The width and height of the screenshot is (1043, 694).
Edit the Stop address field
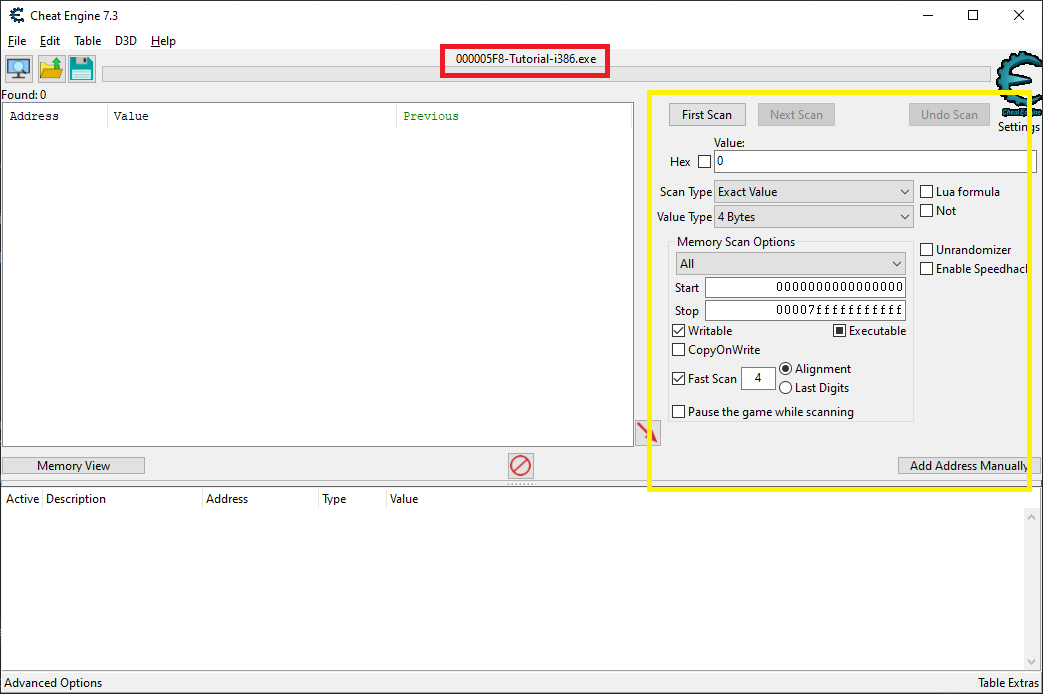805,310
